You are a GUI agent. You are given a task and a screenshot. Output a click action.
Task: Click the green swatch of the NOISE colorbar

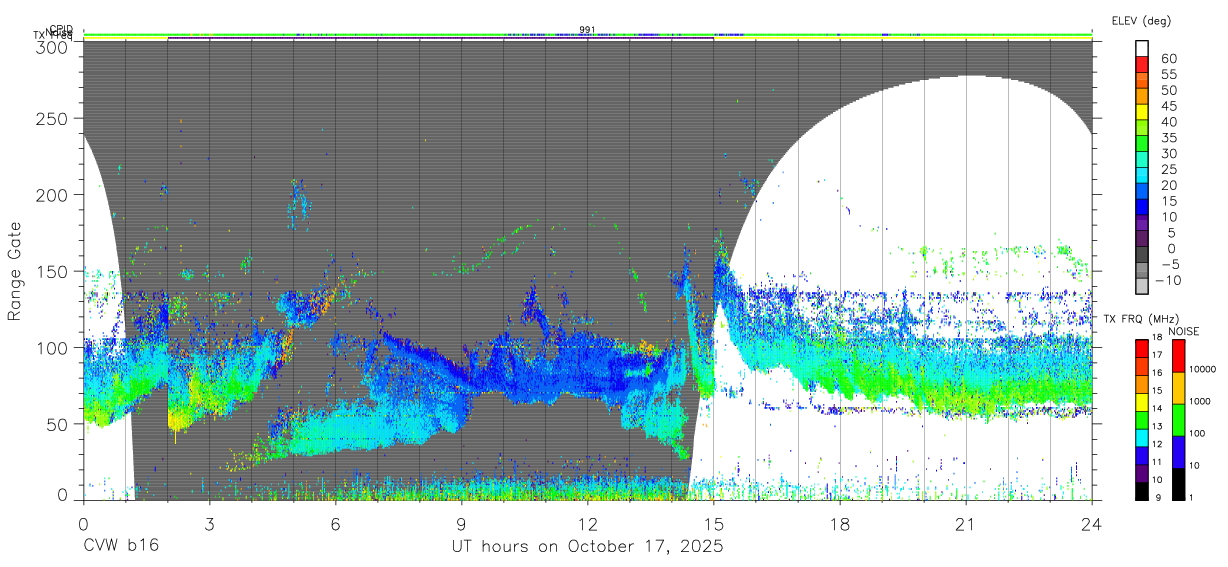point(1179,420)
